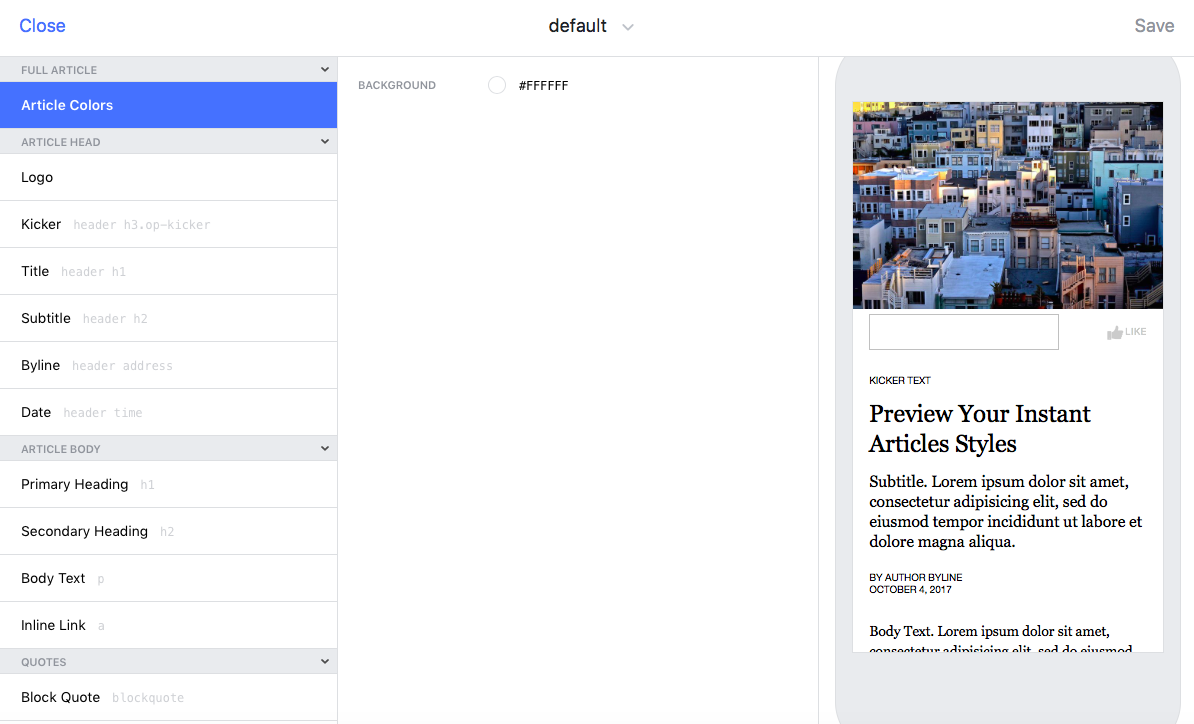The width and height of the screenshot is (1194, 724).
Task: Open the Background color swatch picker
Action: pos(497,85)
